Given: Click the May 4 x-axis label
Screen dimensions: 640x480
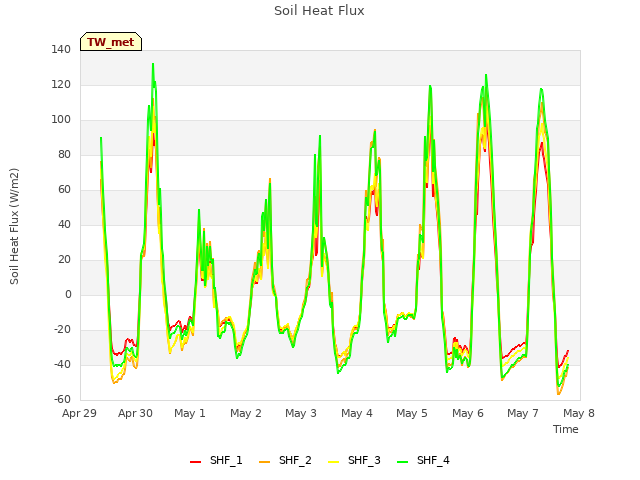Looking at the screenshot, I should coord(357,413).
